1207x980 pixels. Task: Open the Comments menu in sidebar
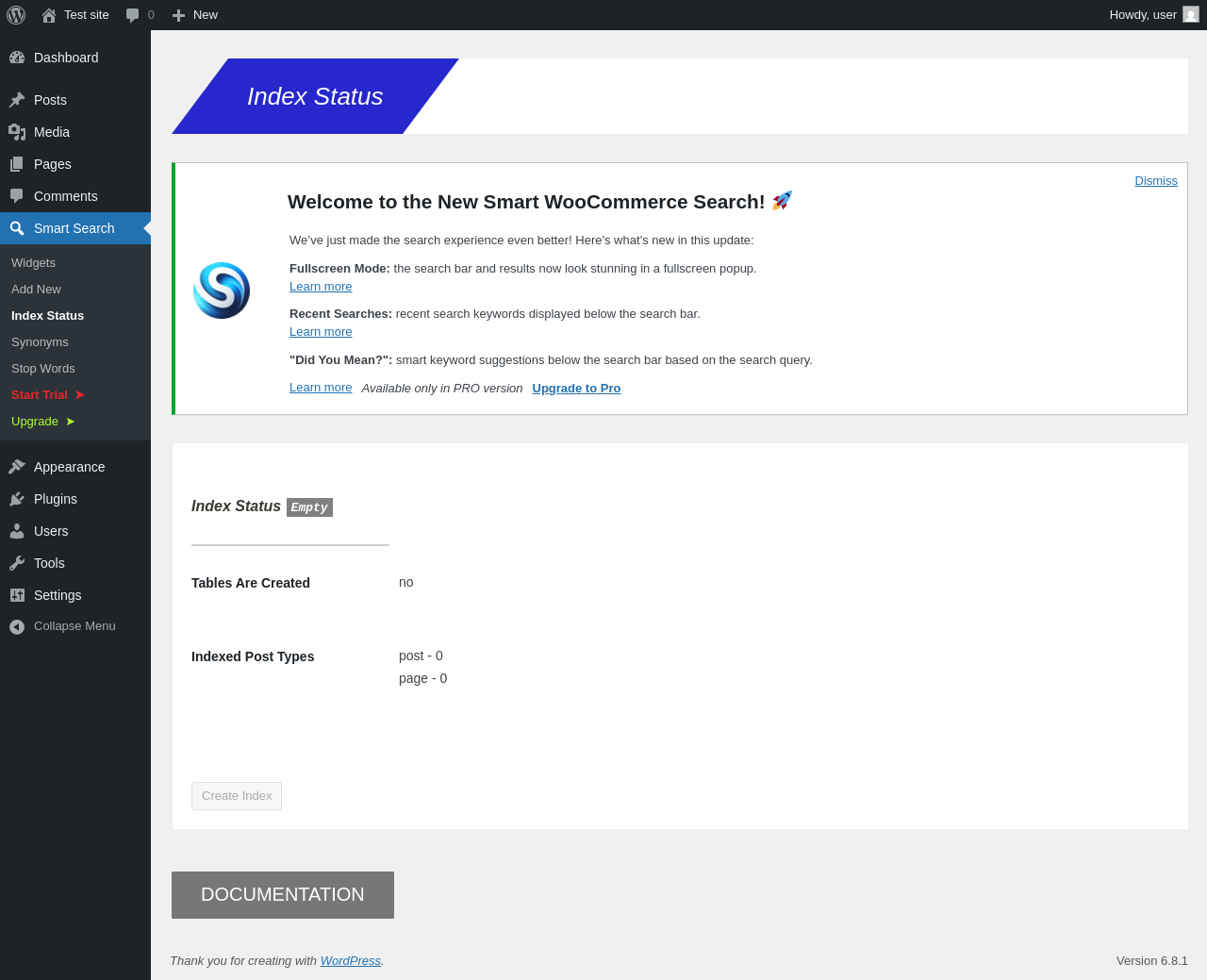point(75,196)
